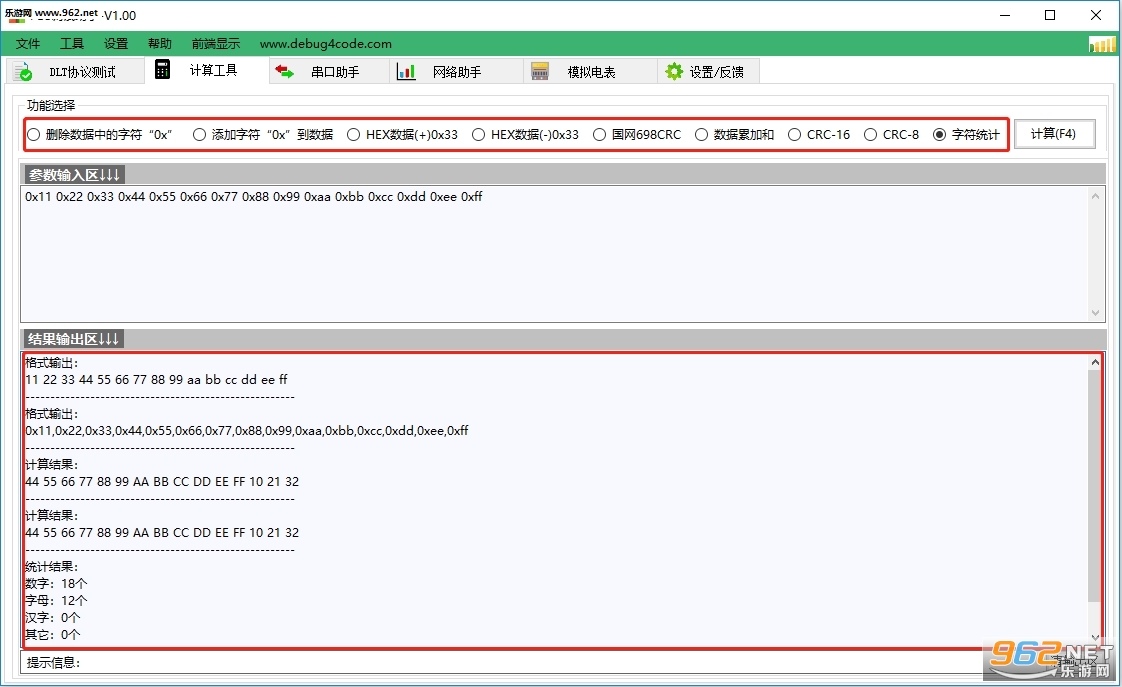Open the 工具 menu
1122x687 pixels.
point(72,44)
